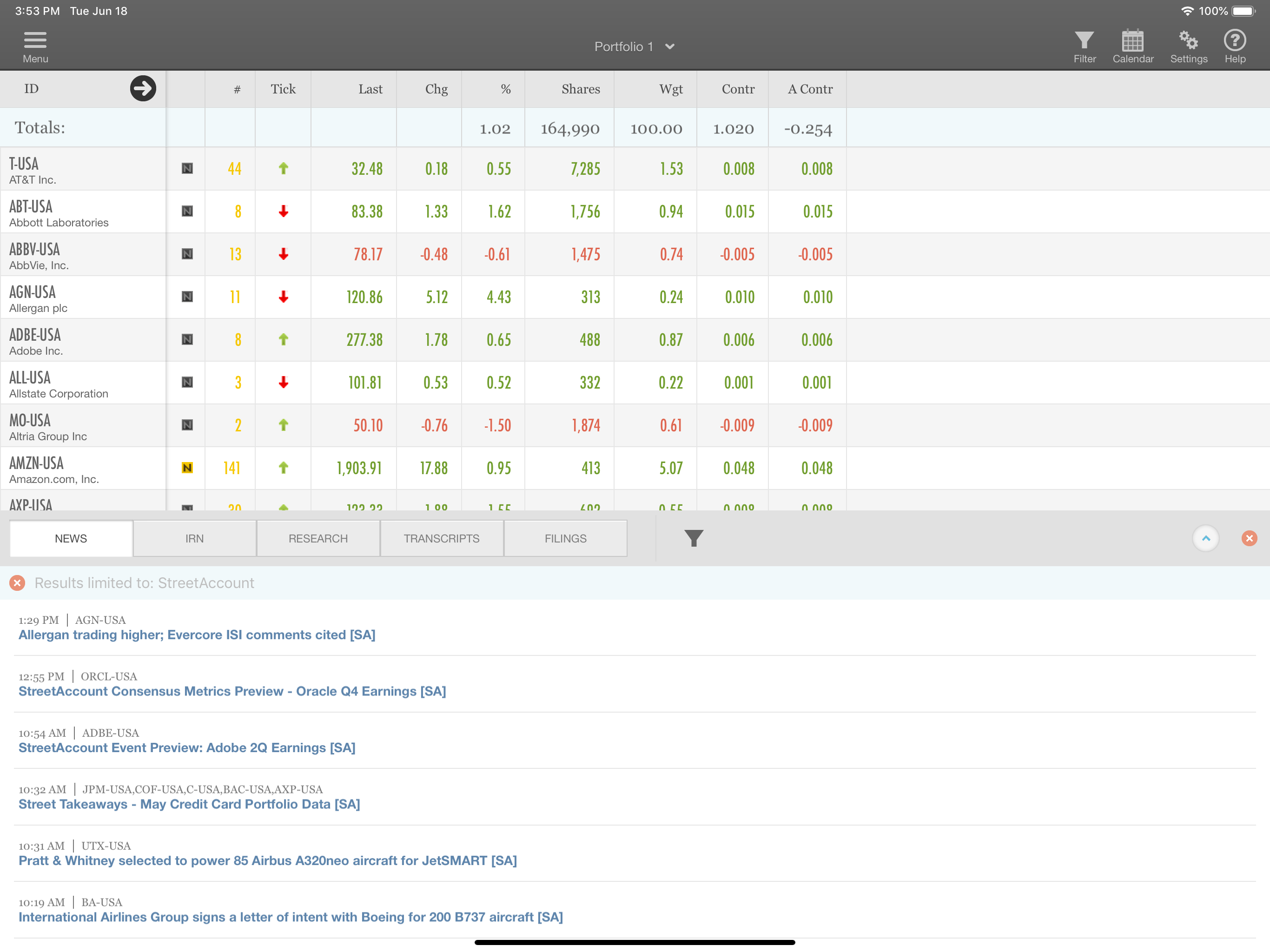Screen dimensions: 1270x952
Task: Open May Credit Card Portfolio Data headline
Action: tap(190, 805)
